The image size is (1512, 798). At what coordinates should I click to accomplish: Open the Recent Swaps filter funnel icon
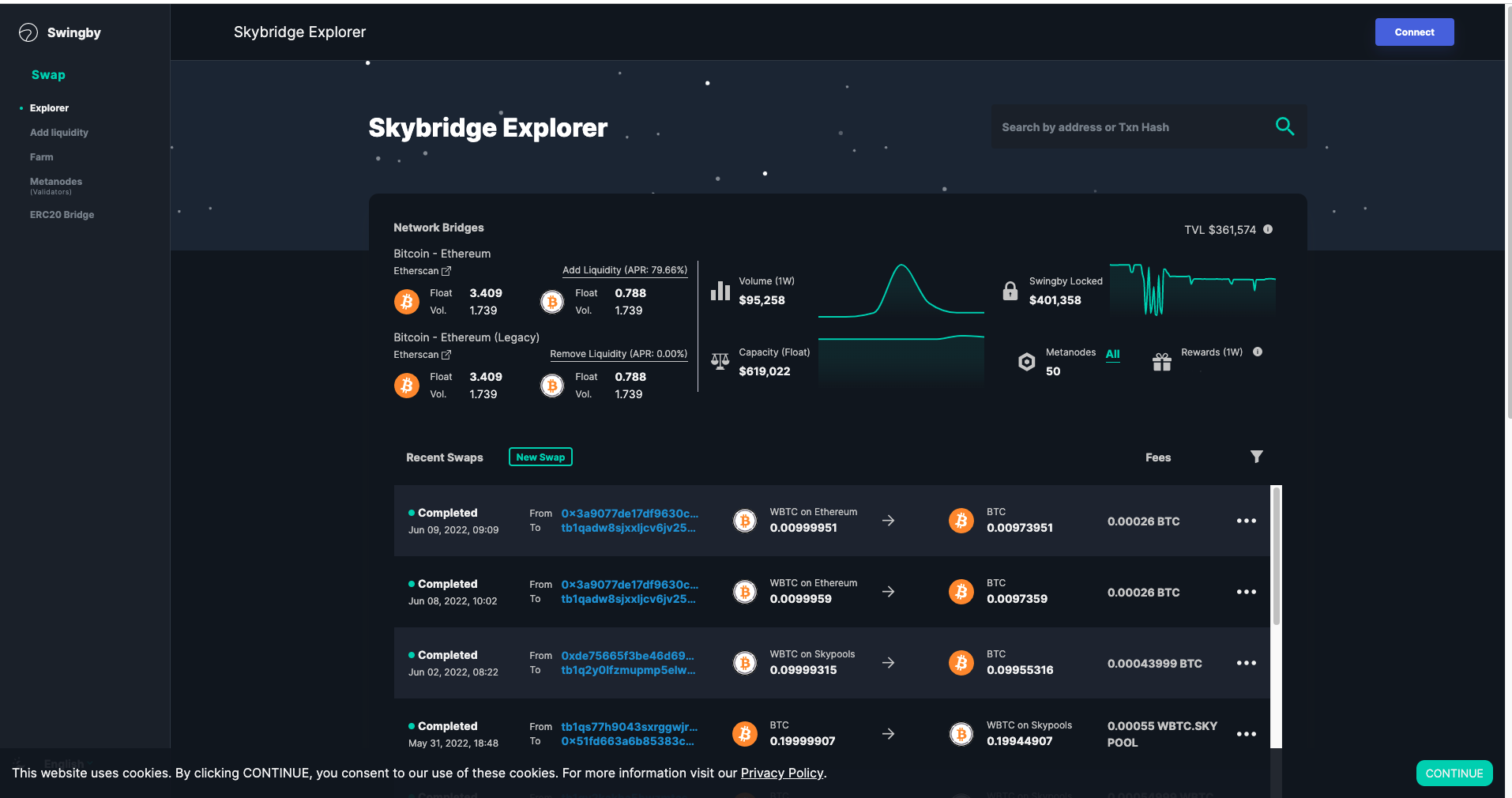point(1257,457)
